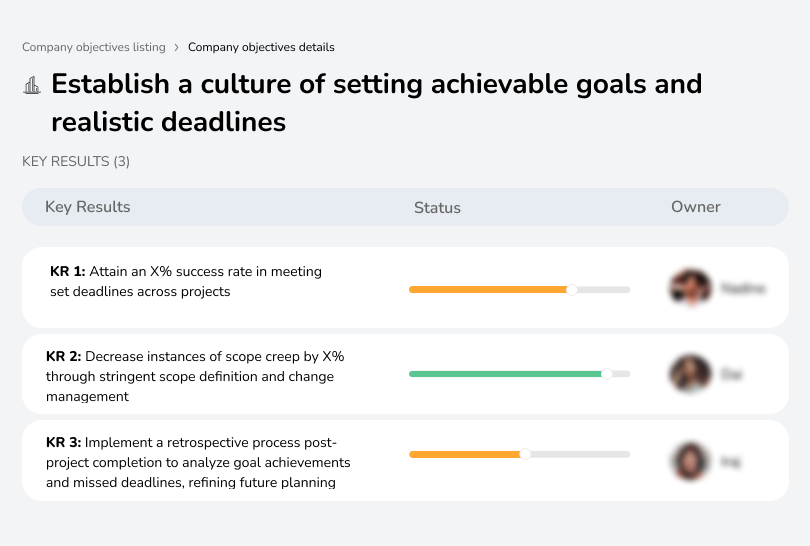Image resolution: width=810 pixels, height=546 pixels.
Task: Click KR 2 owner avatar photo
Action: (690, 374)
